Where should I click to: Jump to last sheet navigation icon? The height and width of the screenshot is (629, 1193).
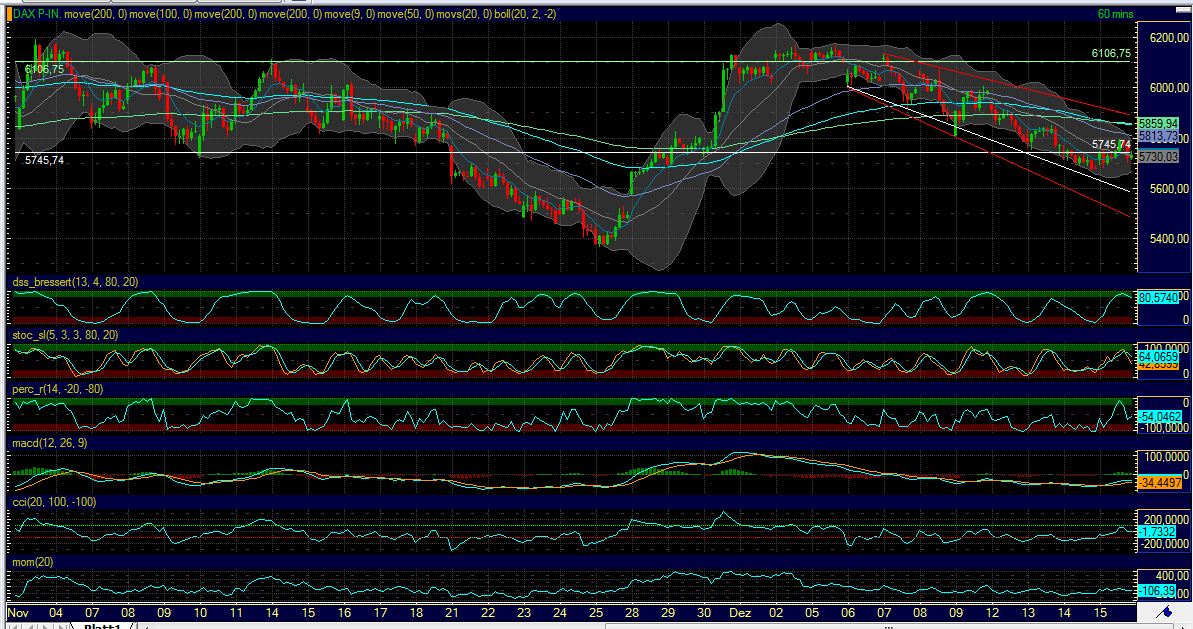[62, 624]
